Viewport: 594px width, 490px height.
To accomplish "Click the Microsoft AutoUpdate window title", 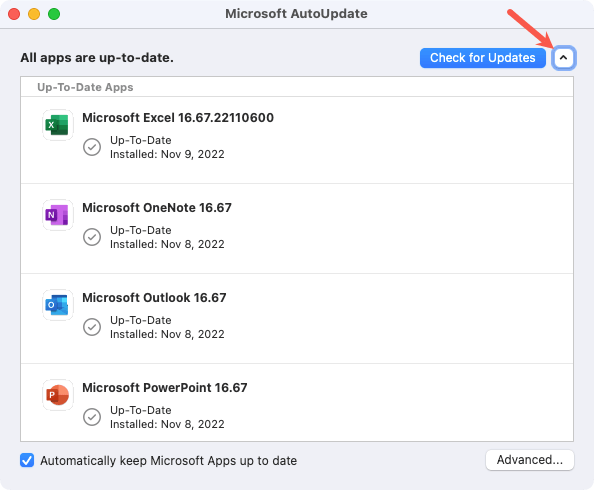I will (x=296, y=14).
